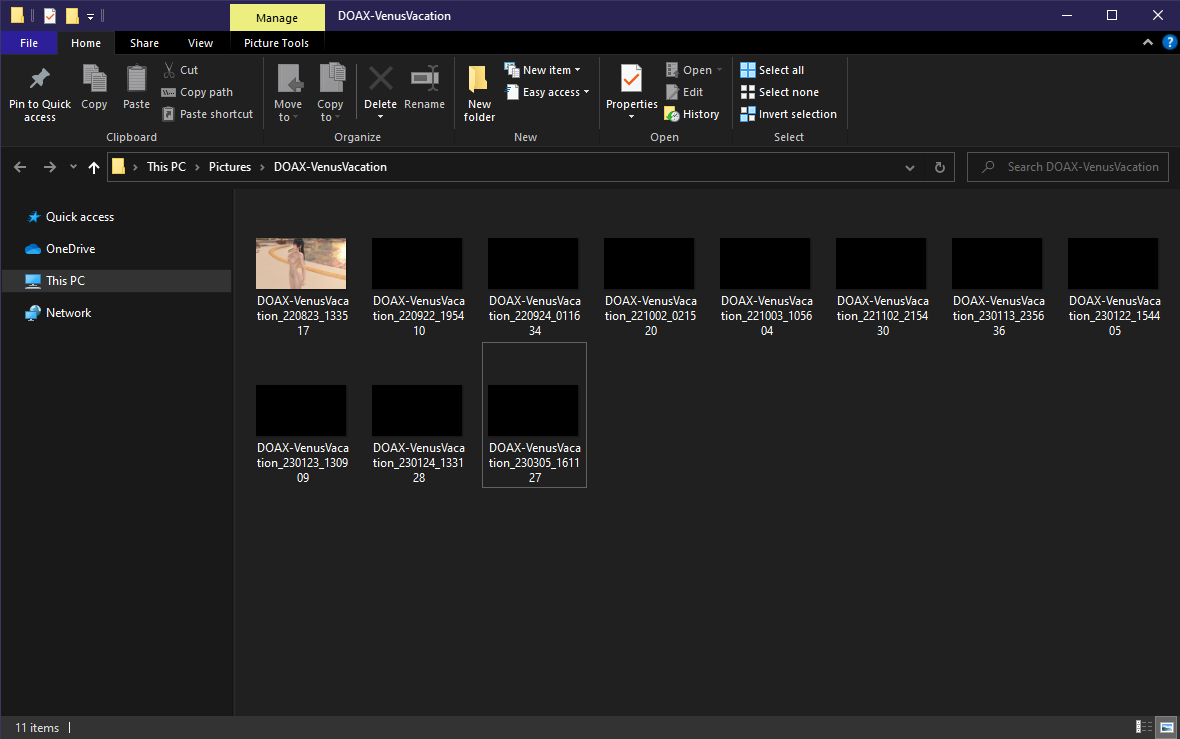
Task: Click Properties icon in Quick Access Toolbar
Action: click(x=50, y=15)
